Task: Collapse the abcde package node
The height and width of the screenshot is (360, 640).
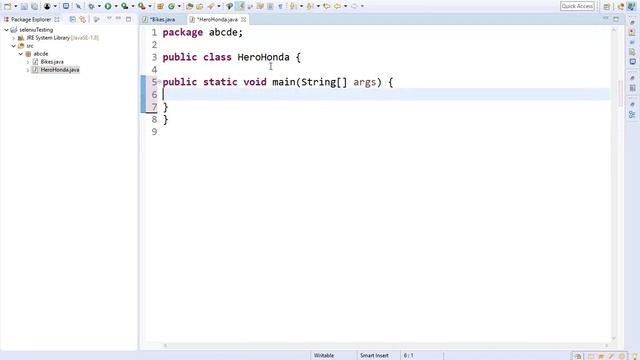Action: pyautogui.click(x=21, y=53)
